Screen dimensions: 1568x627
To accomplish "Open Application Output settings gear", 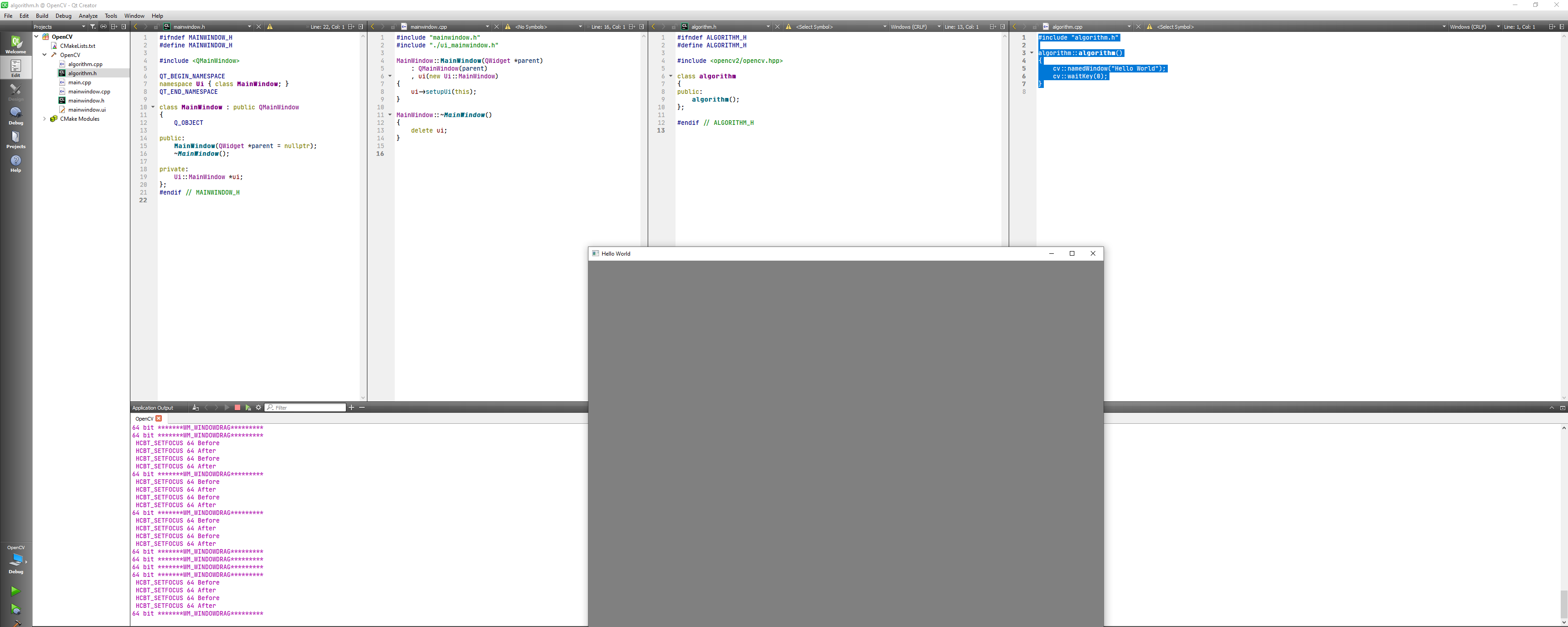I will tap(258, 408).
